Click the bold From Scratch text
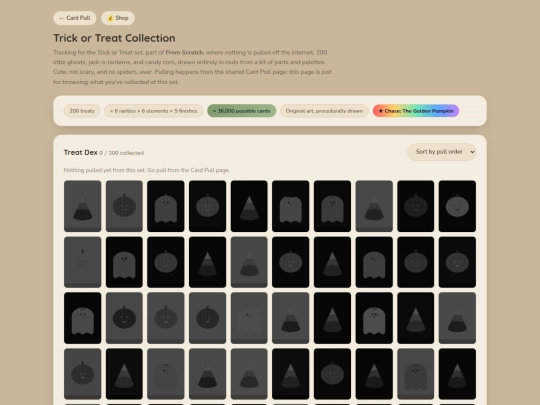The height and width of the screenshot is (405, 540). (184, 52)
